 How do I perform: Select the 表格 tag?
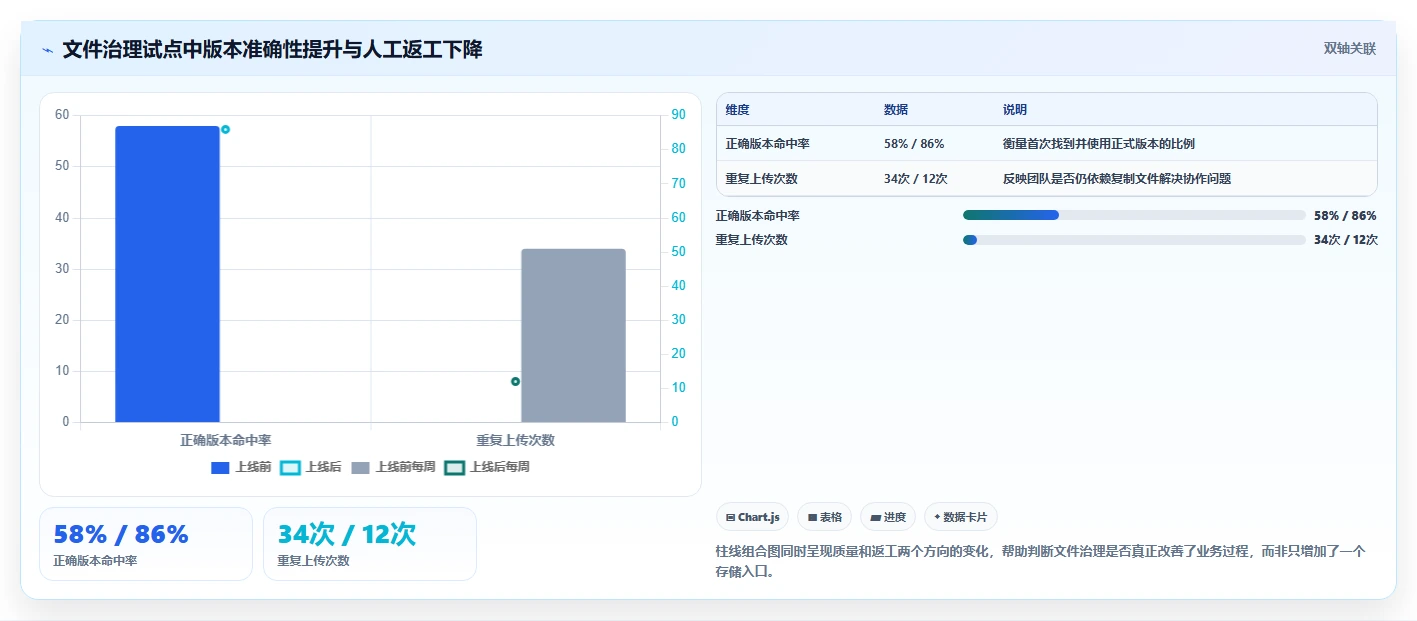point(825,517)
